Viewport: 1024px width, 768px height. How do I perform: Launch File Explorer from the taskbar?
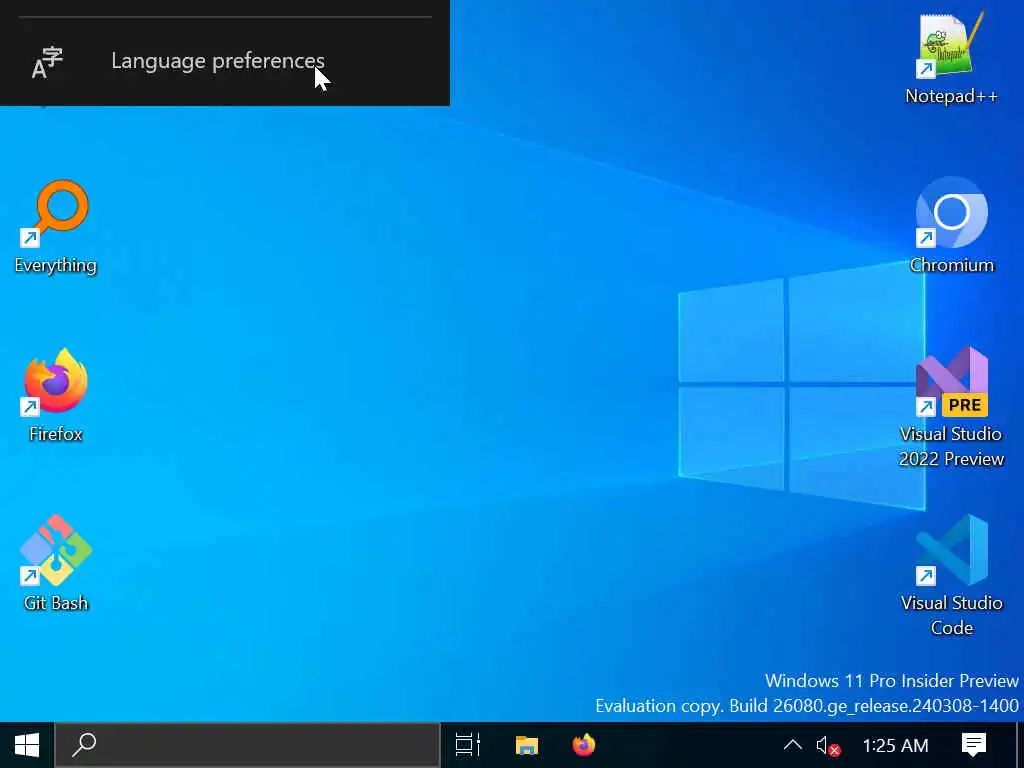click(x=526, y=745)
